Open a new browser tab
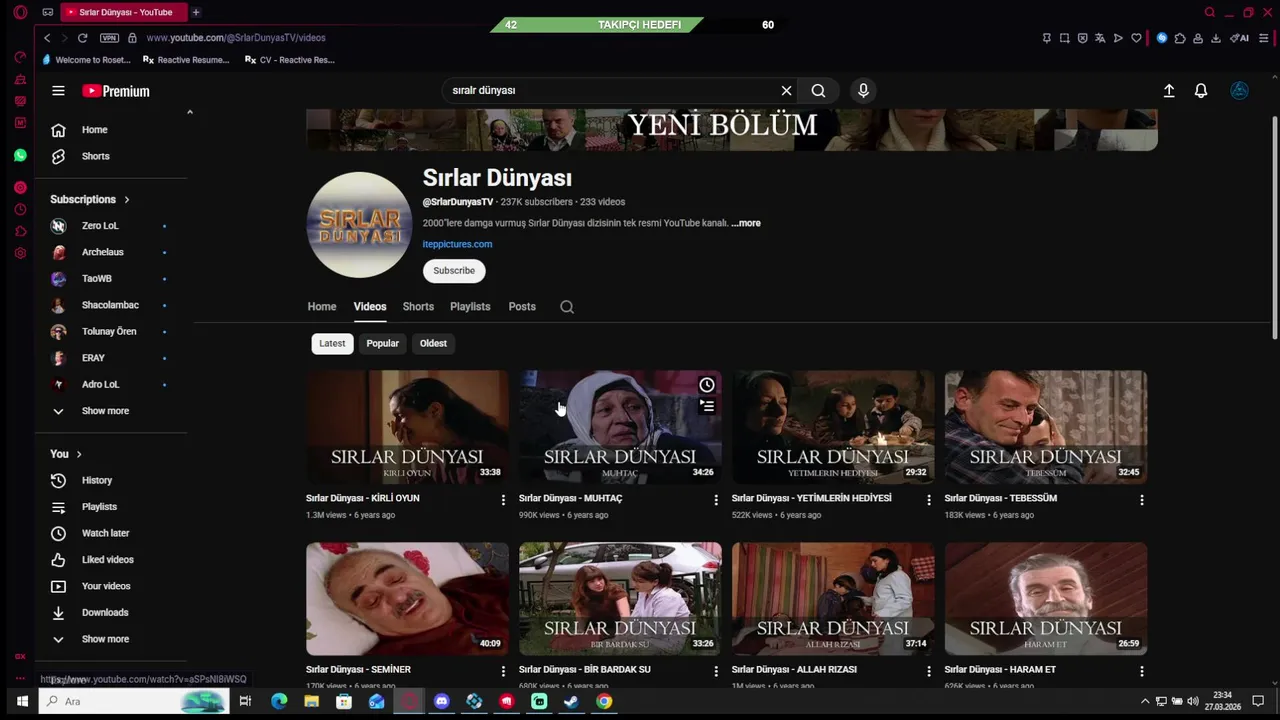This screenshot has height=720, width=1280. pyautogui.click(x=196, y=12)
